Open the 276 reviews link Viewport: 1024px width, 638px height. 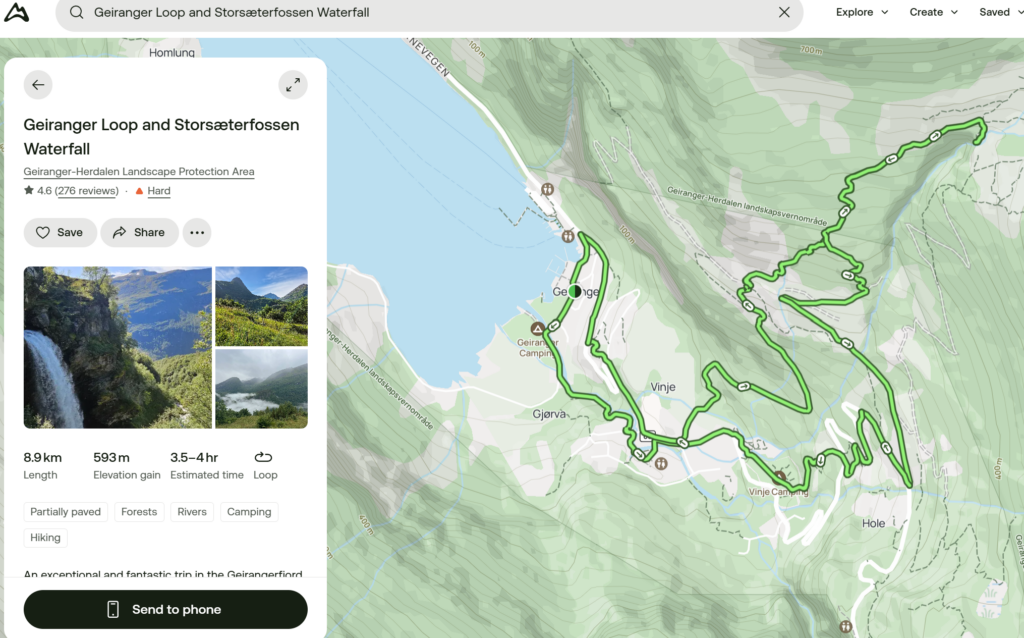click(x=87, y=191)
